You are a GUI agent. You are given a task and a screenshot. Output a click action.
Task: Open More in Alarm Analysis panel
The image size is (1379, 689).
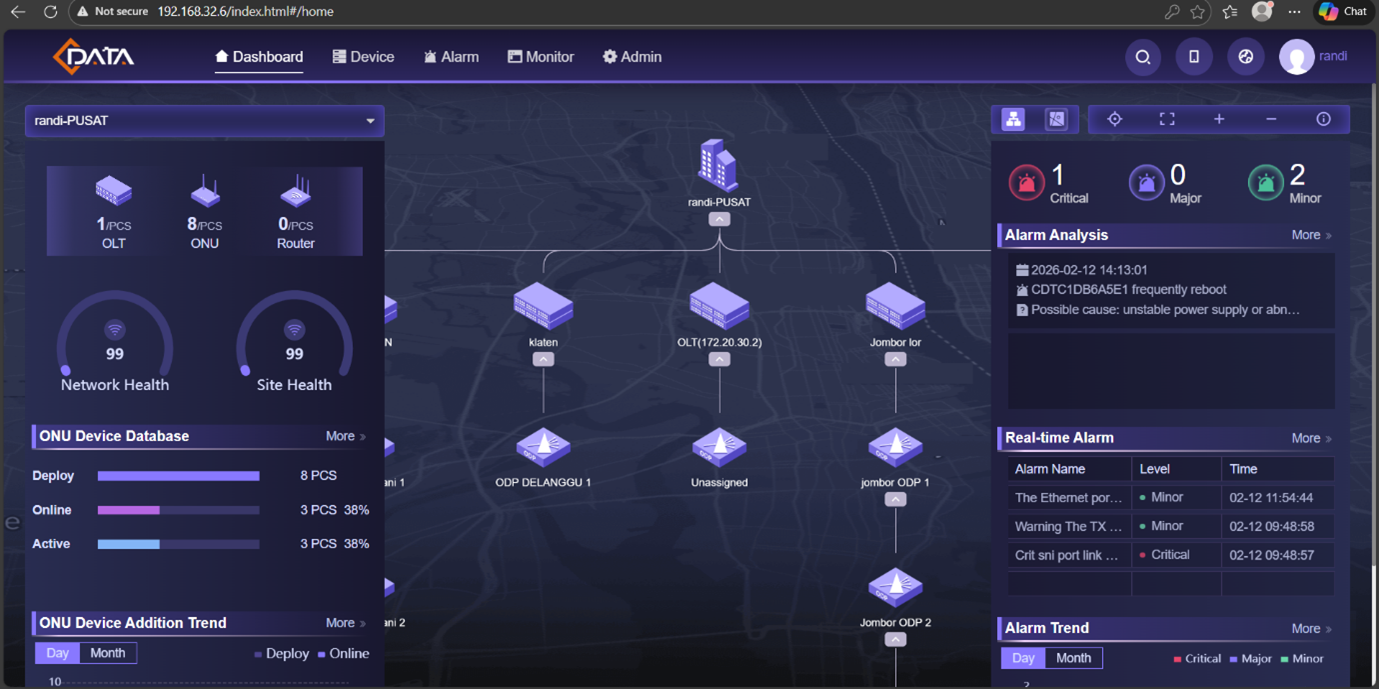(1310, 235)
